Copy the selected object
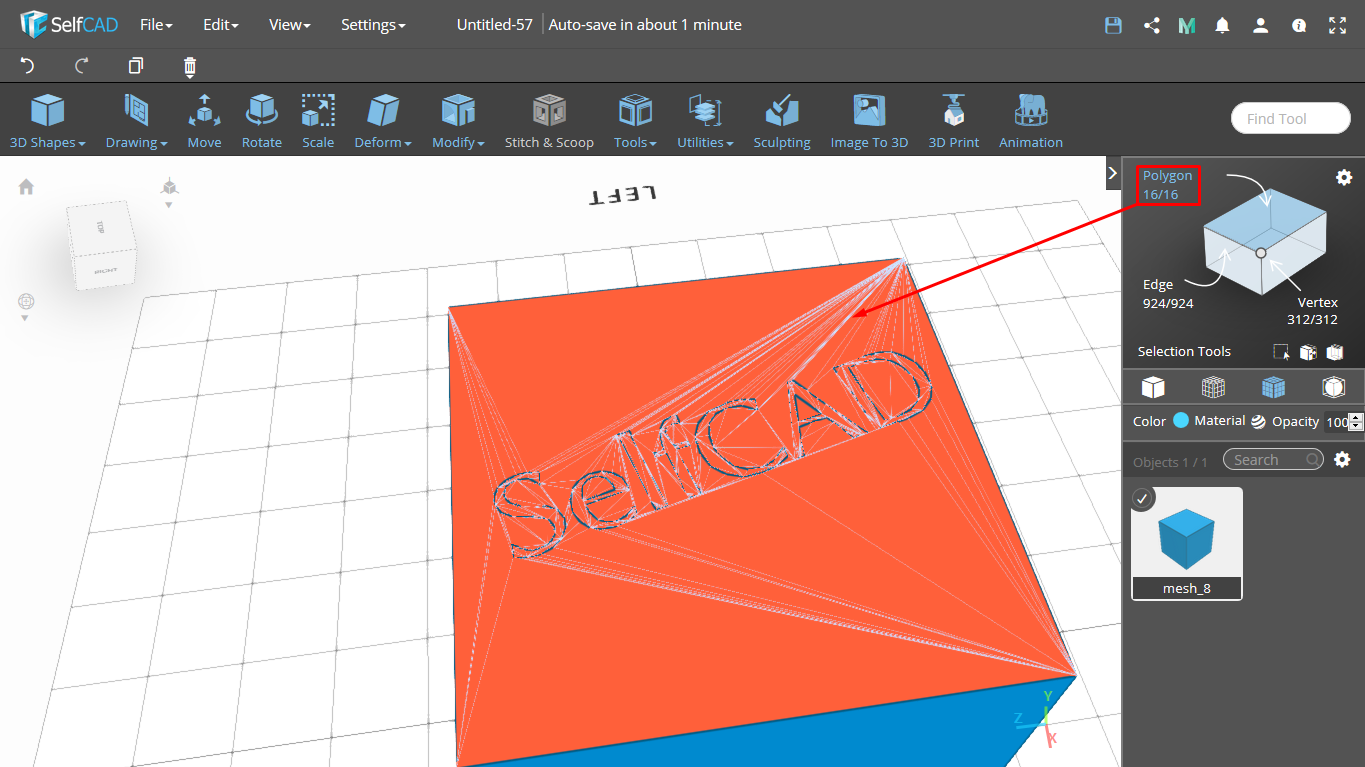This screenshot has width=1365, height=767. pos(136,66)
